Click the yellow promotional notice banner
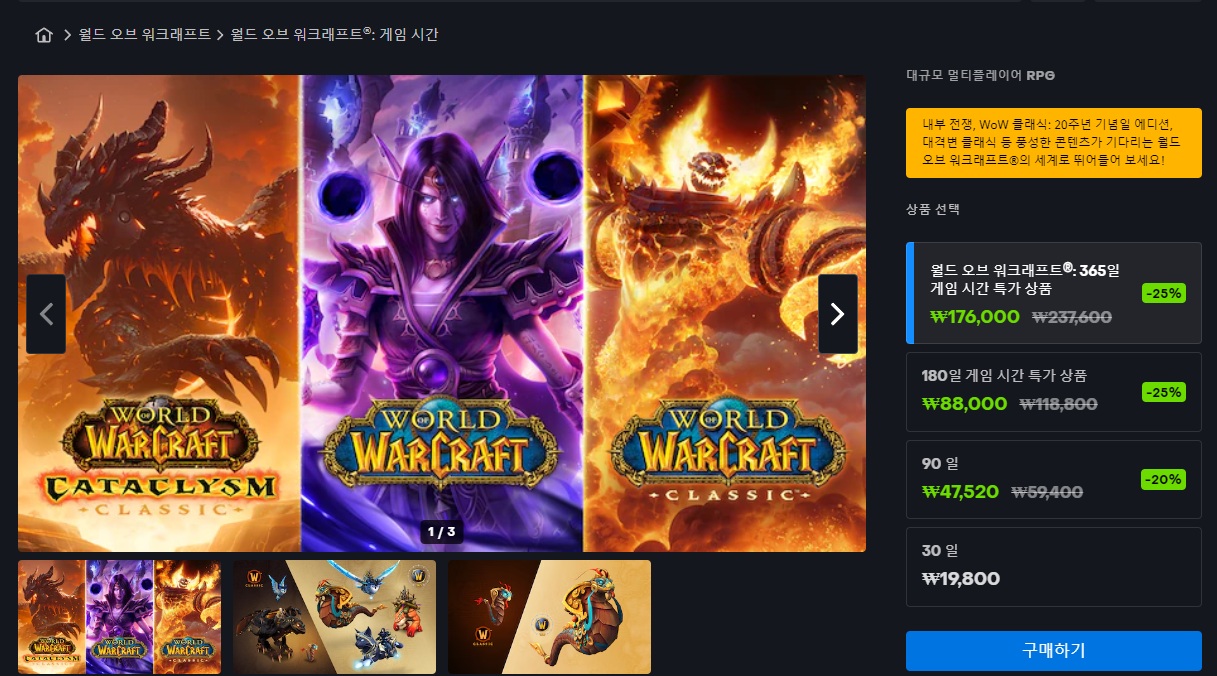 pos(1054,143)
